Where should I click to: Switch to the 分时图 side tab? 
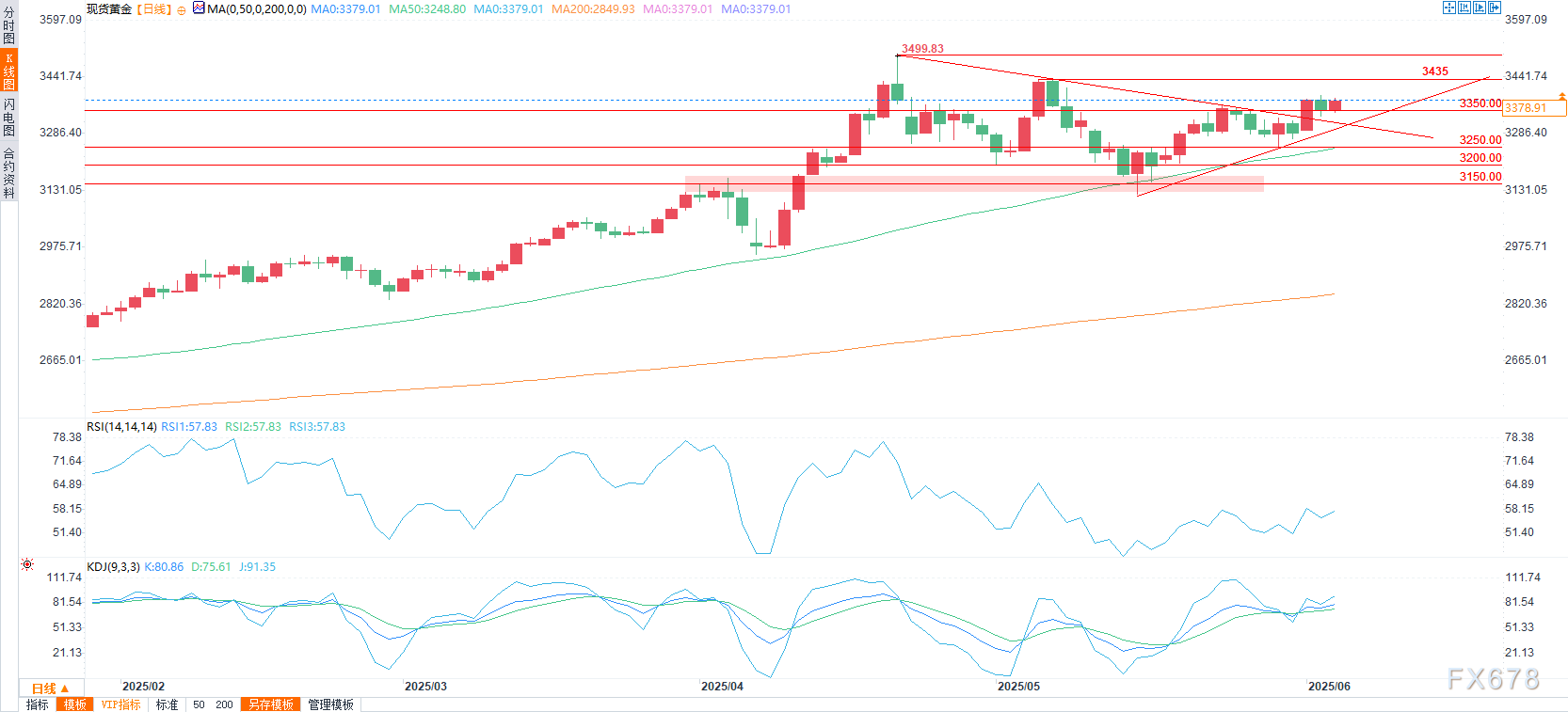click(x=8, y=25)
